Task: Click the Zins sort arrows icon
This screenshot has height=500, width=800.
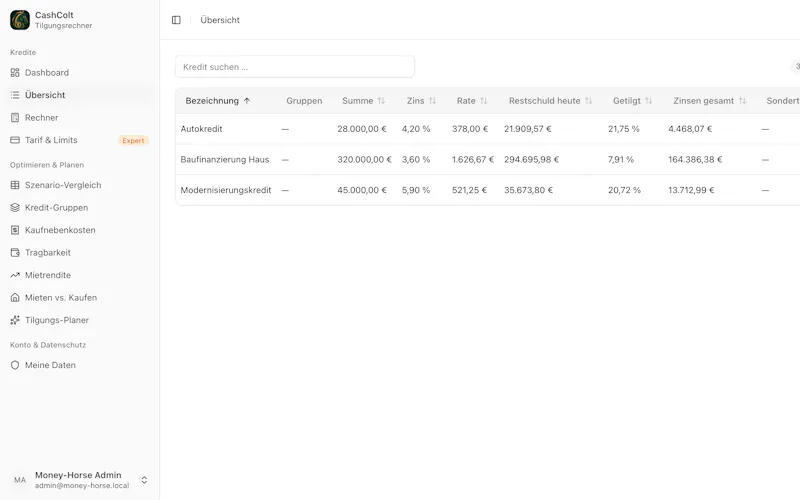Action: pos(433,101)
